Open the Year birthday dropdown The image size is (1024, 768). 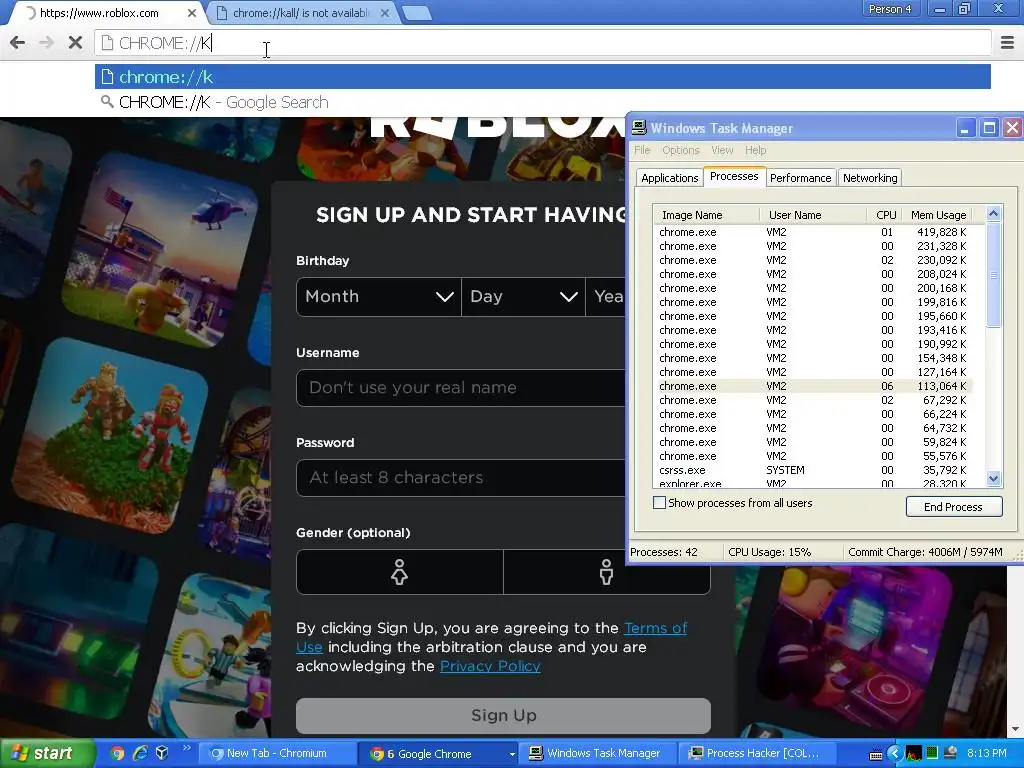(x=605, y=296)
